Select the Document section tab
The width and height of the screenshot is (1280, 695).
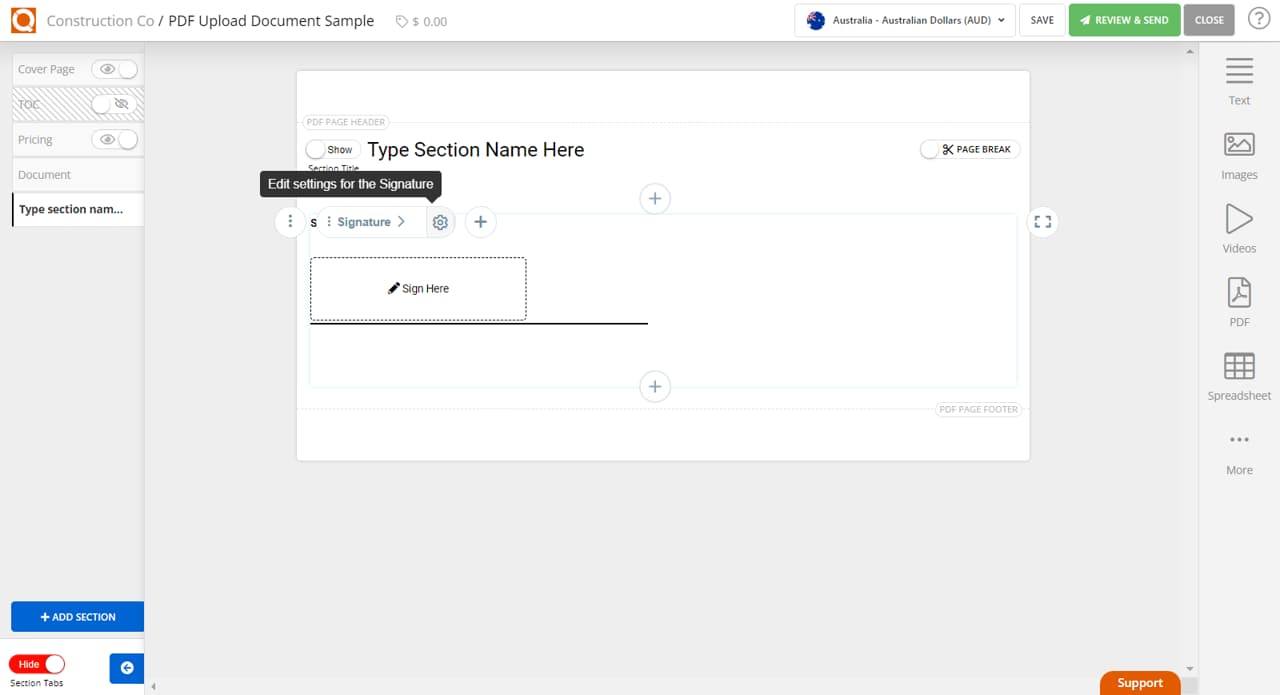(44, 174)
